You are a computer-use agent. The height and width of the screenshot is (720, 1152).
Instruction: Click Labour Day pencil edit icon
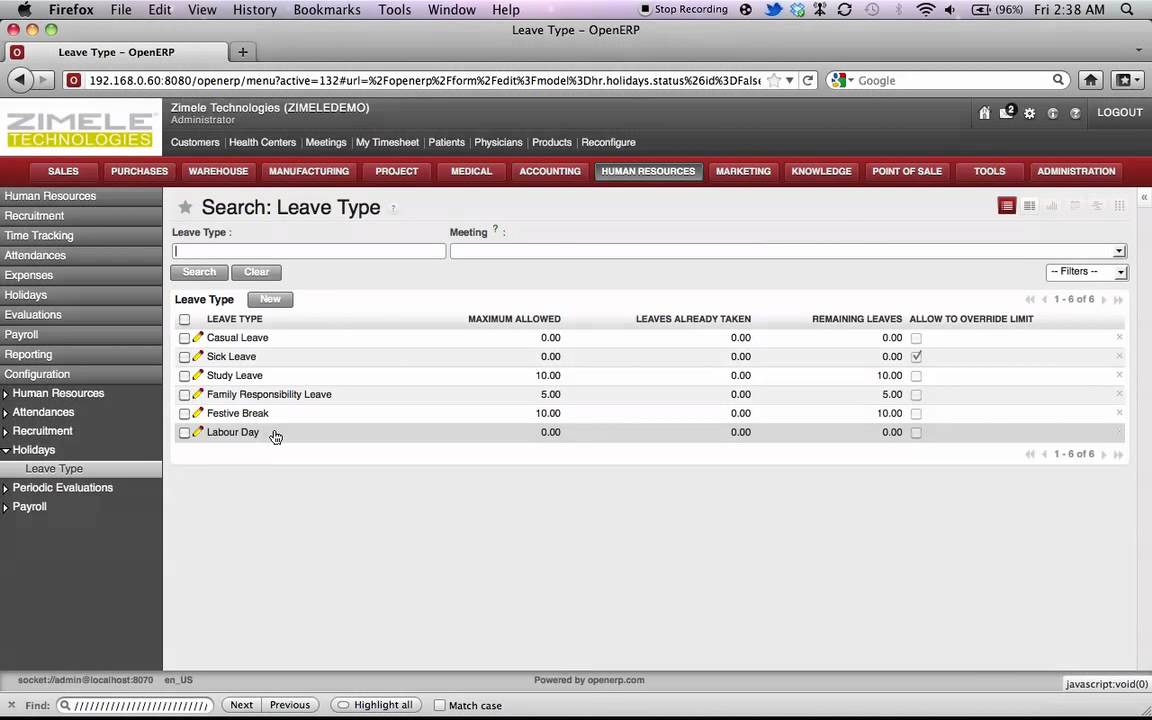[x=198, y=432]
